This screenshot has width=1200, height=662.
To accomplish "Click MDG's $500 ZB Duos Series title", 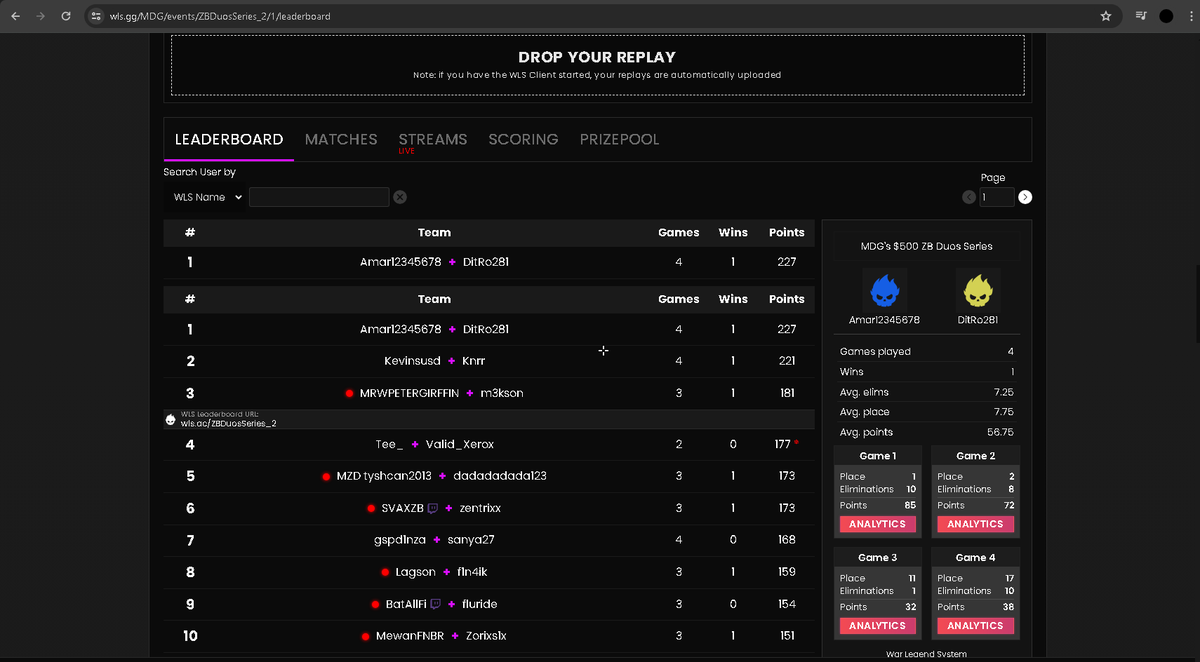I will tap(926, 246).
